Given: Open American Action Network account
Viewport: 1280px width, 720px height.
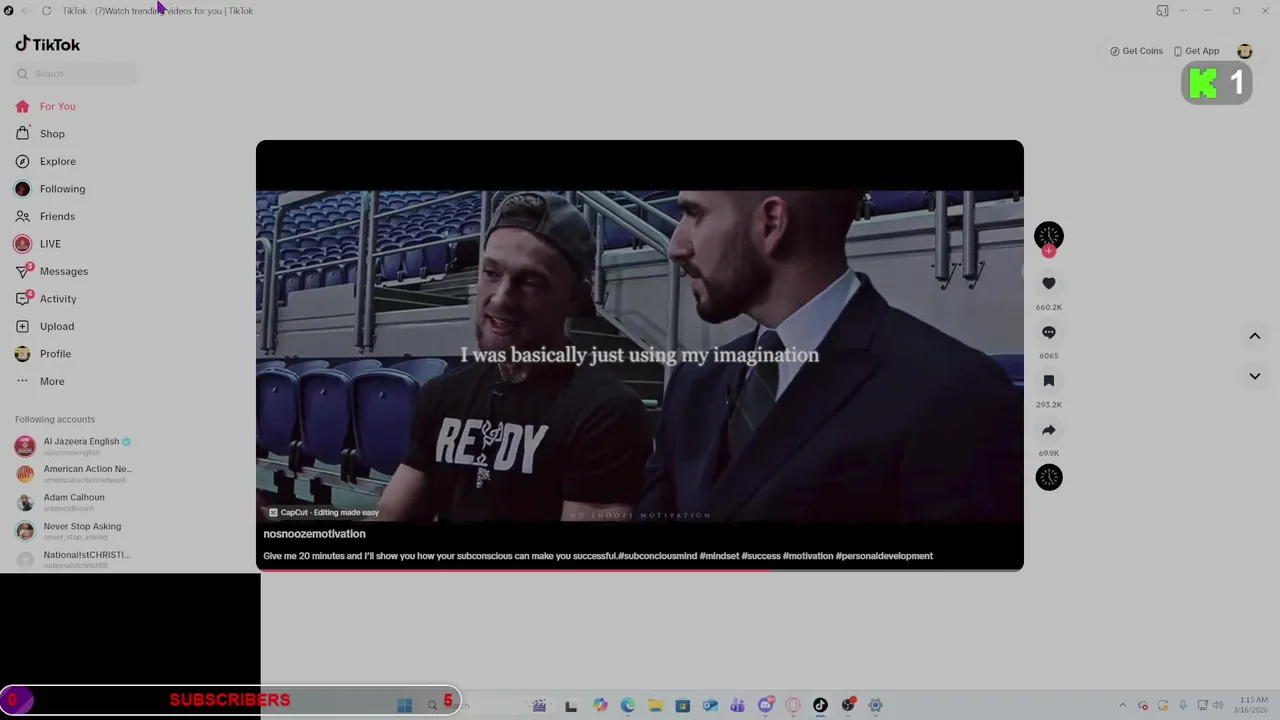Looking at the screenshot, I should 75,474.
